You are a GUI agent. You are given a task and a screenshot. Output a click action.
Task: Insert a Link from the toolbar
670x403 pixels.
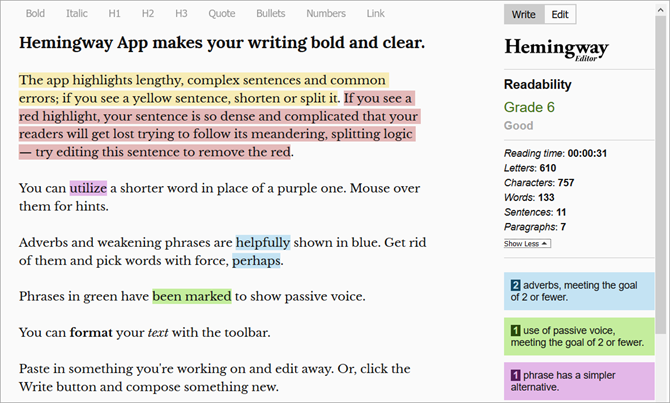[x=375, y=14]
